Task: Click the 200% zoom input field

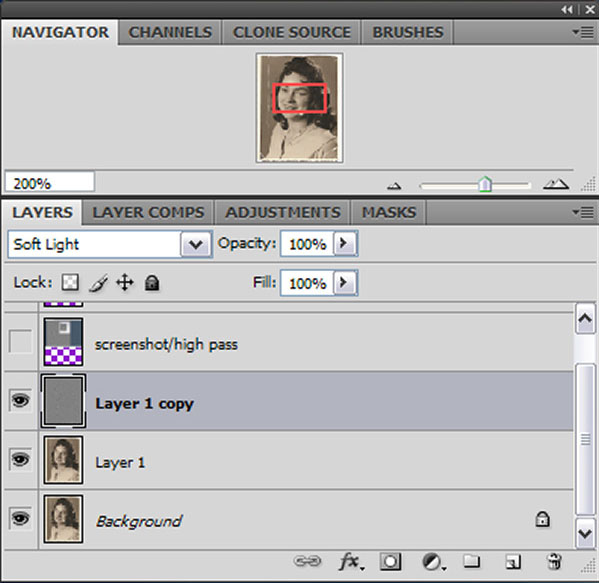Action: point(50,182)
